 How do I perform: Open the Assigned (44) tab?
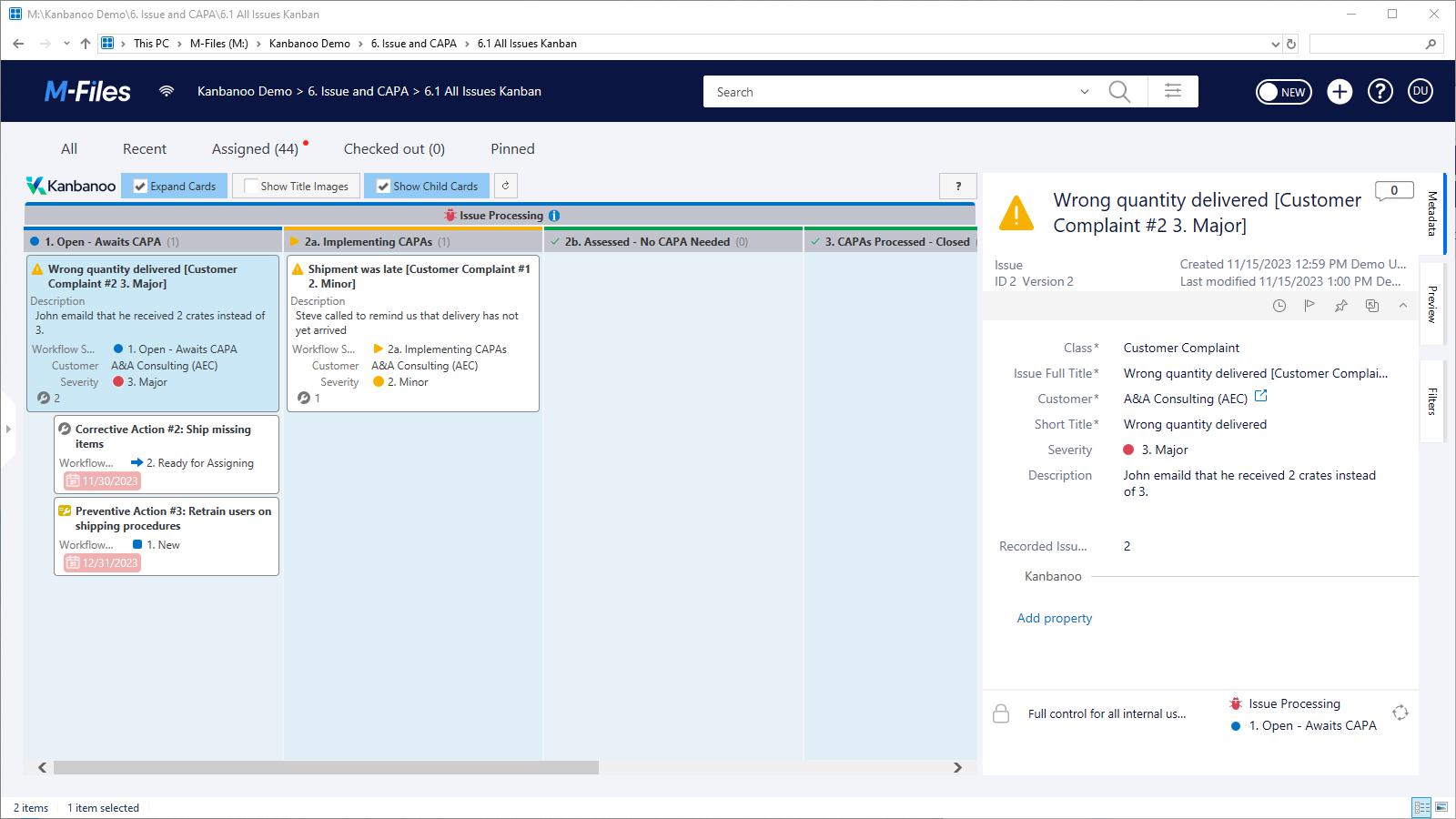[x=255, y=148]
